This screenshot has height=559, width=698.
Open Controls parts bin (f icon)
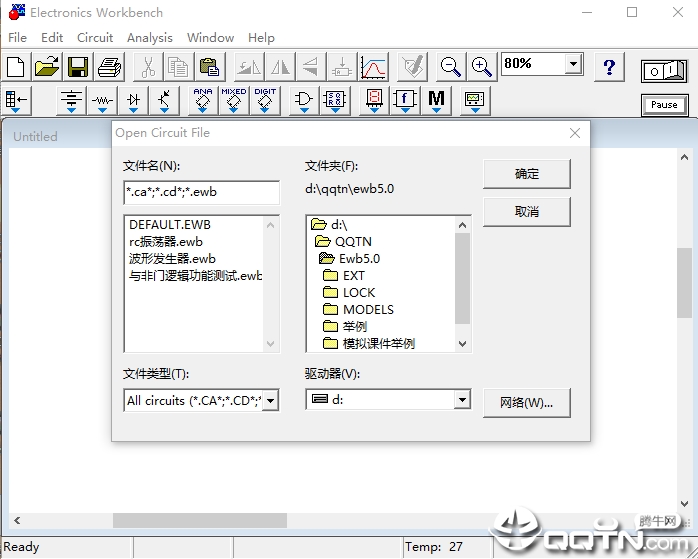click(405, 101)
